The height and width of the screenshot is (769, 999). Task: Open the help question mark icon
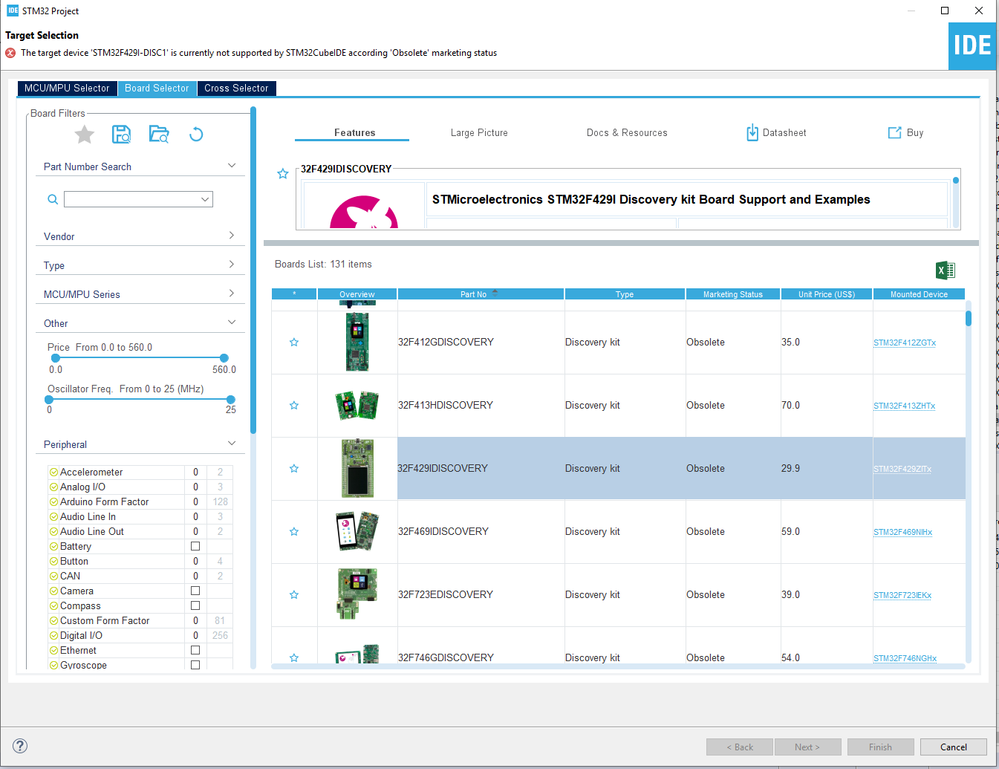coord(20,746)
